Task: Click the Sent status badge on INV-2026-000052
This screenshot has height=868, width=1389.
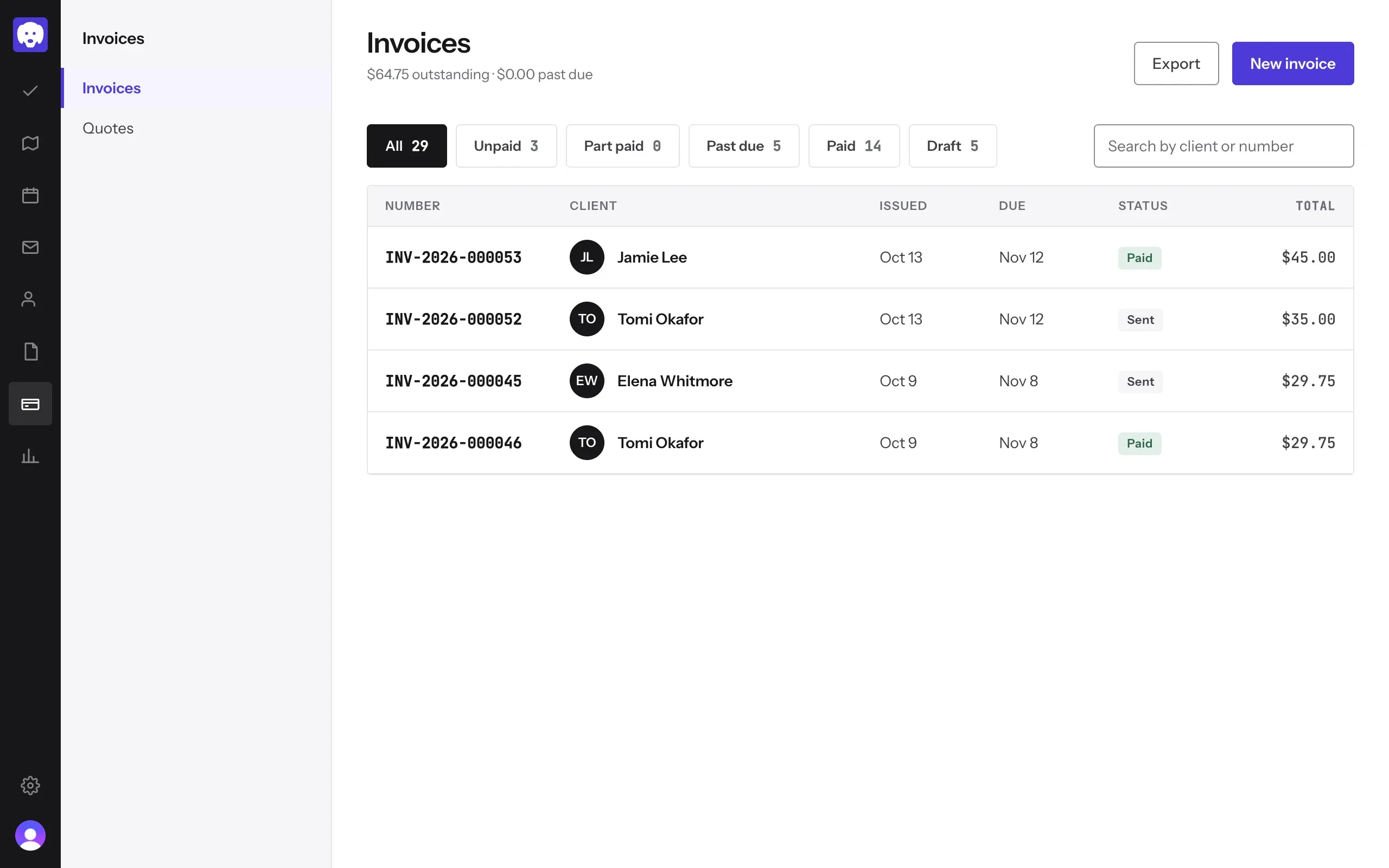Action: tap(1140, 320)
